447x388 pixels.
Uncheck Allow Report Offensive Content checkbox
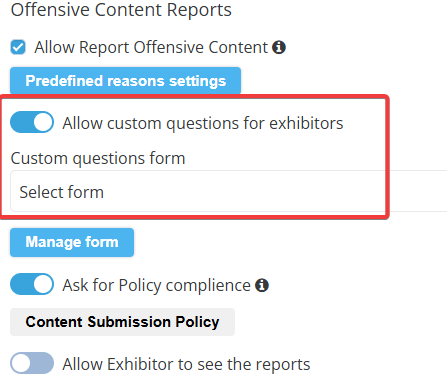coord(18,47)
